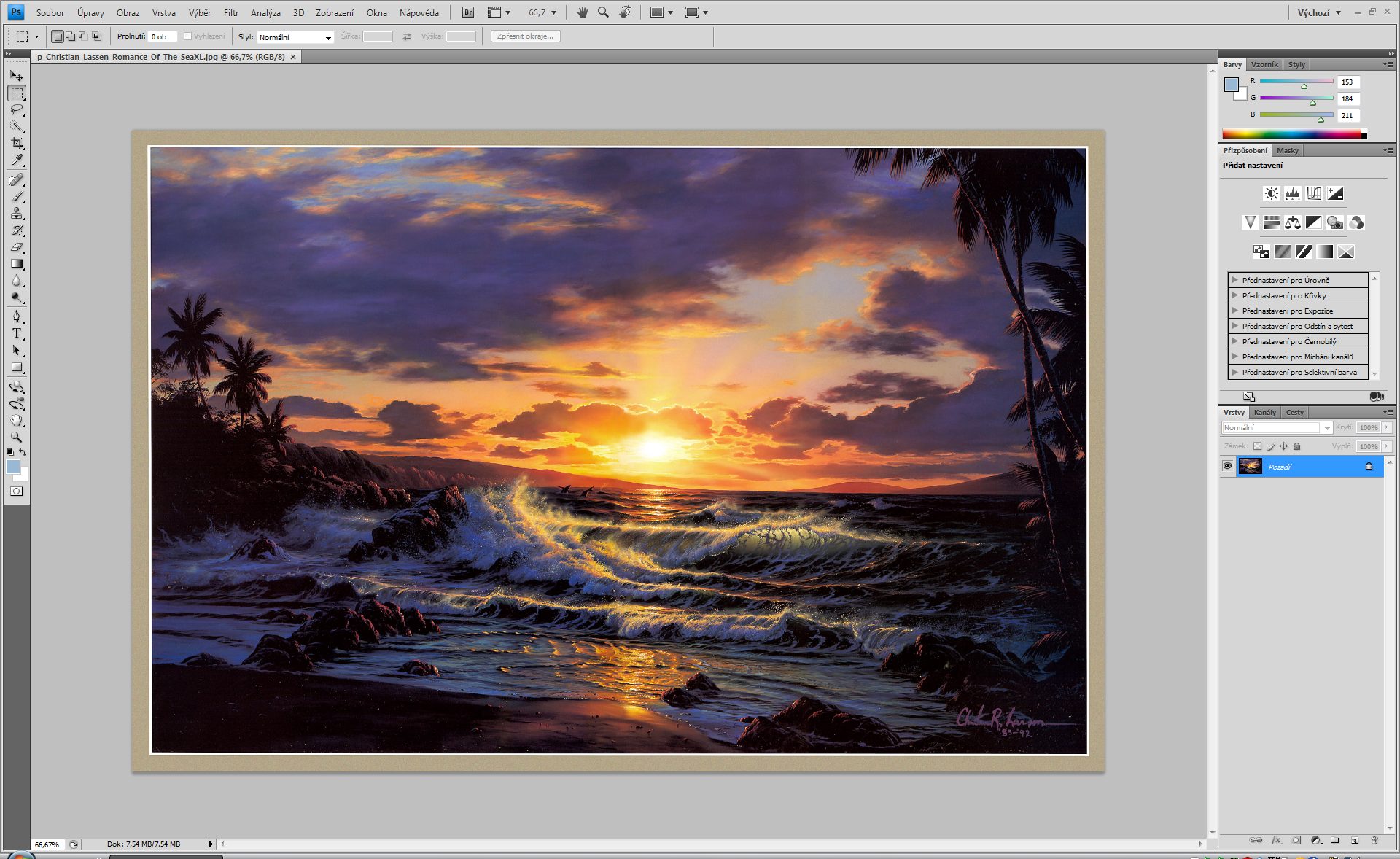Switch to the Vzorník tab
Image resolution: width=1400 pixels, height=859 pixels.
click(x=1264, y=64)
